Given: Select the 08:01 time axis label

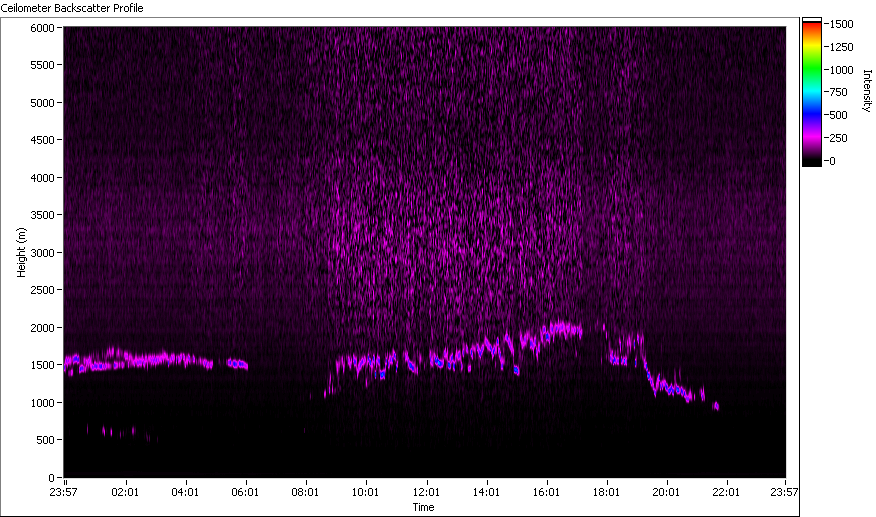Looking at the screenshot, I should coord(305,492).
